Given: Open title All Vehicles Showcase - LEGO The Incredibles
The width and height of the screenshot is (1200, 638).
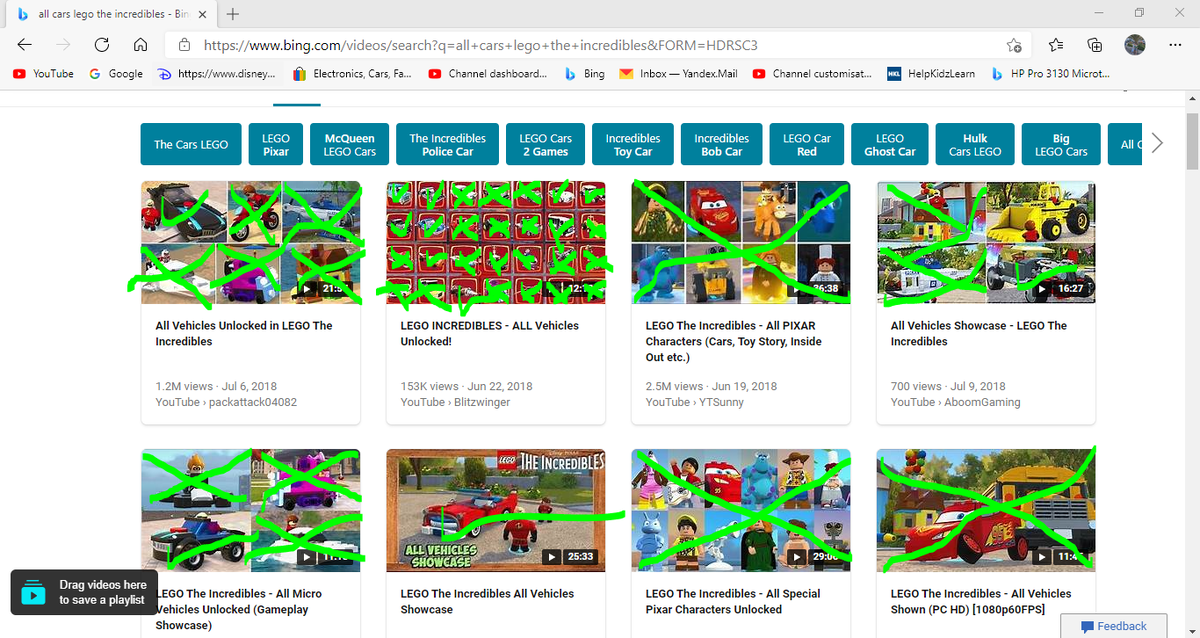Looking at the screenshot, I should pyautogui.click(x=979, y=333).
